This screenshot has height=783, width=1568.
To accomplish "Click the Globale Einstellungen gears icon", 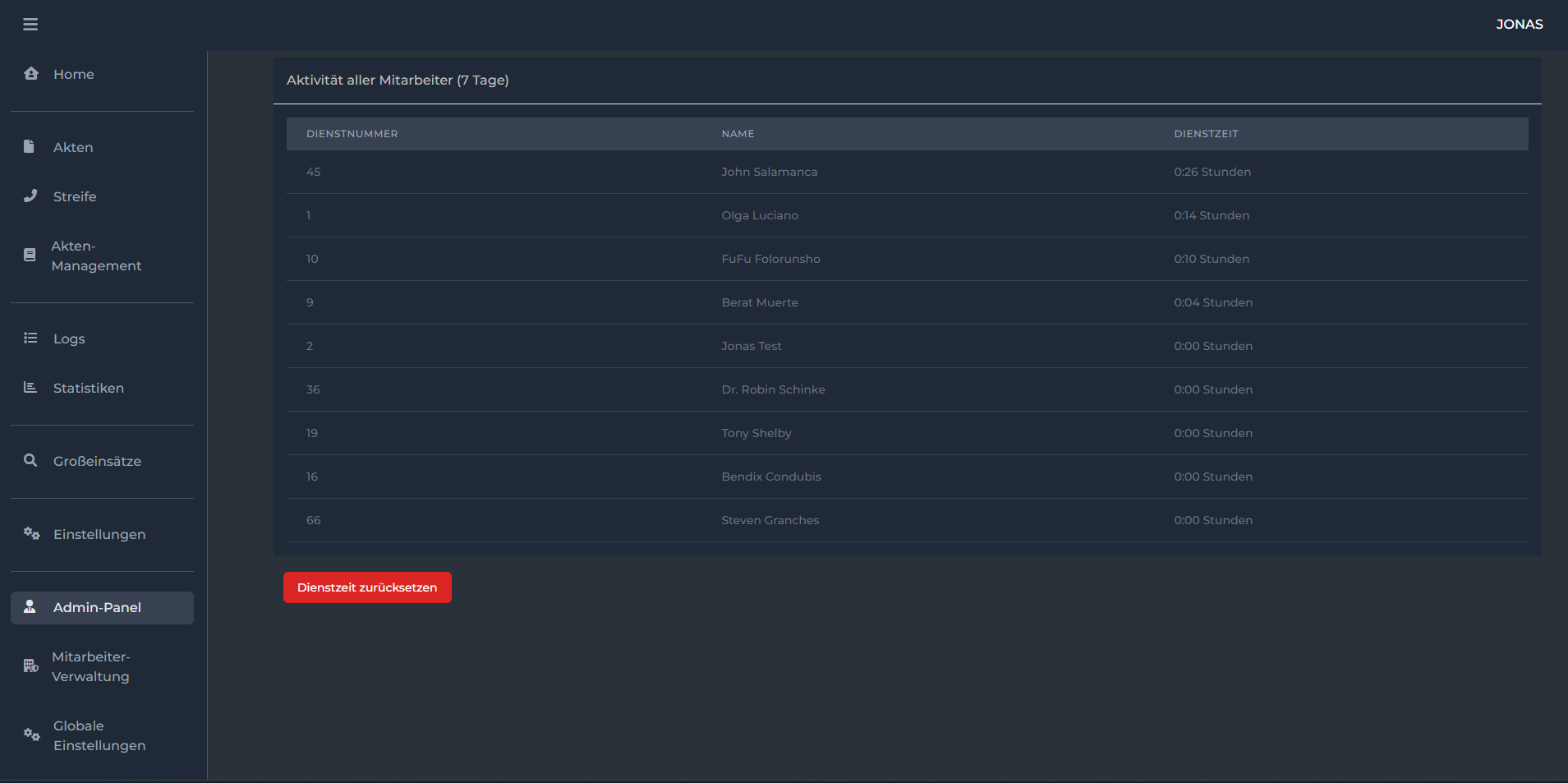I will 31,735.
